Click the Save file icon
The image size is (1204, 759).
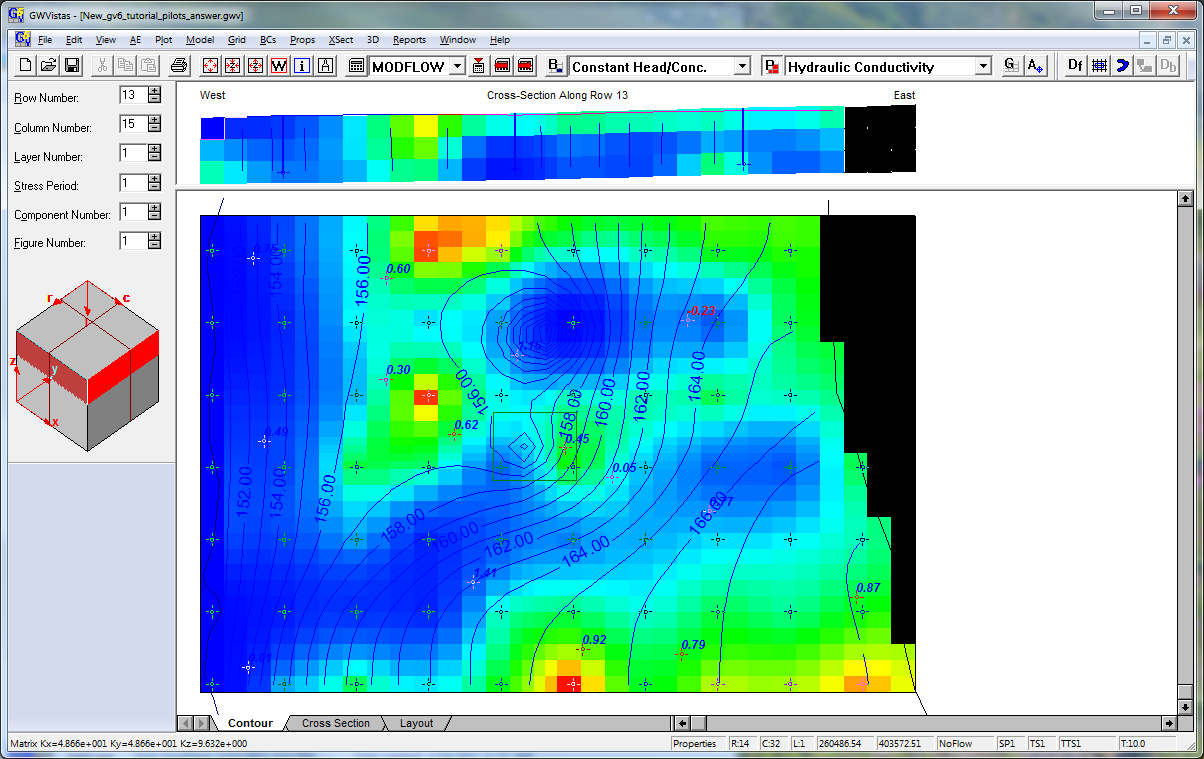point(72,66)
